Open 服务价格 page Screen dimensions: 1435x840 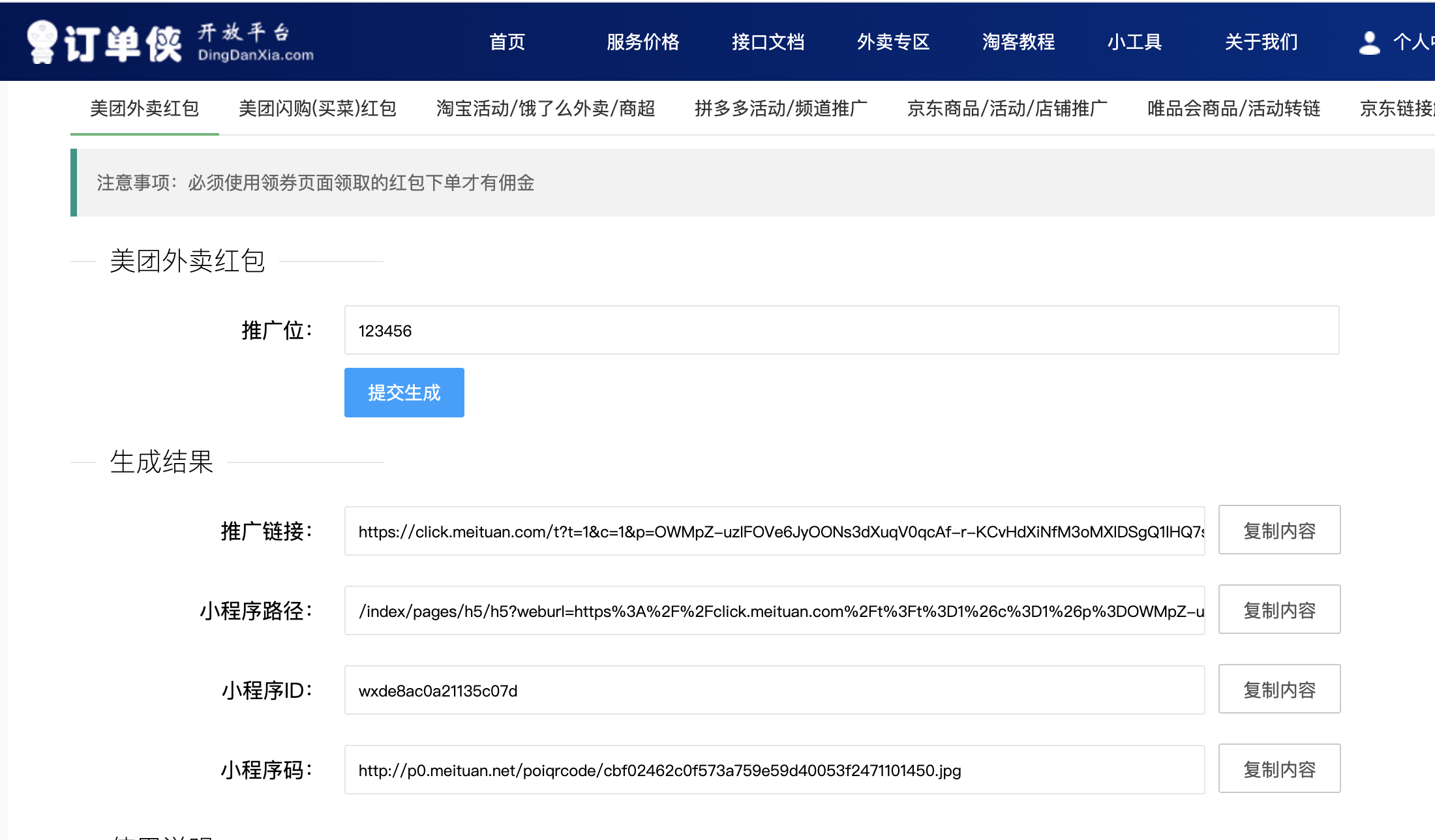(642, 42)
